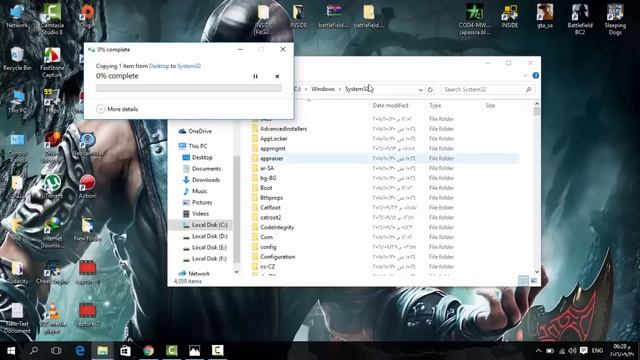The image size is (640, 360).
Task: Select the CodeIntegrity folder
Action: point(277,227)
